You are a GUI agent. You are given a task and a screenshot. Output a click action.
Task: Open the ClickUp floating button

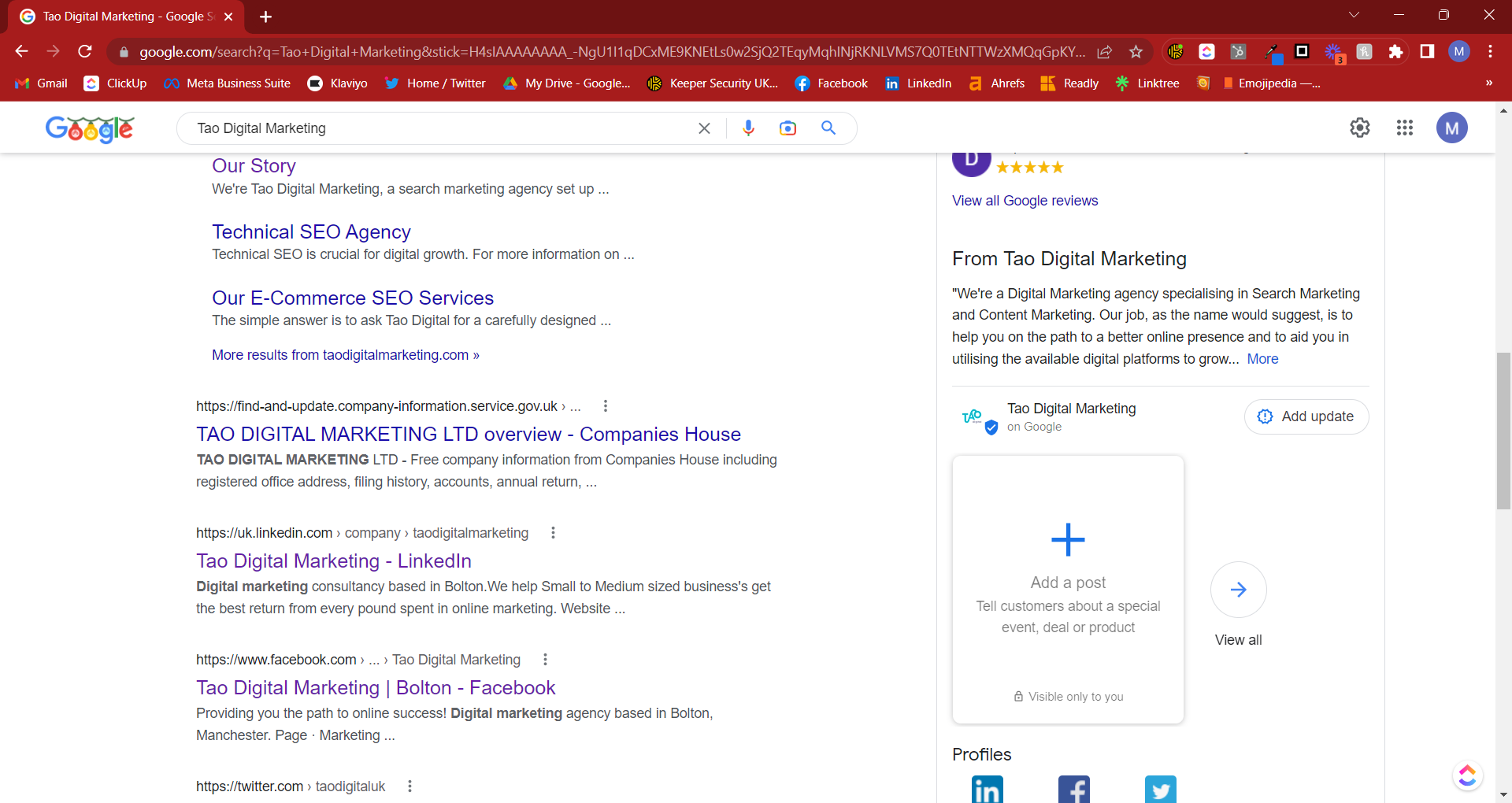(x=1467, y=775)
